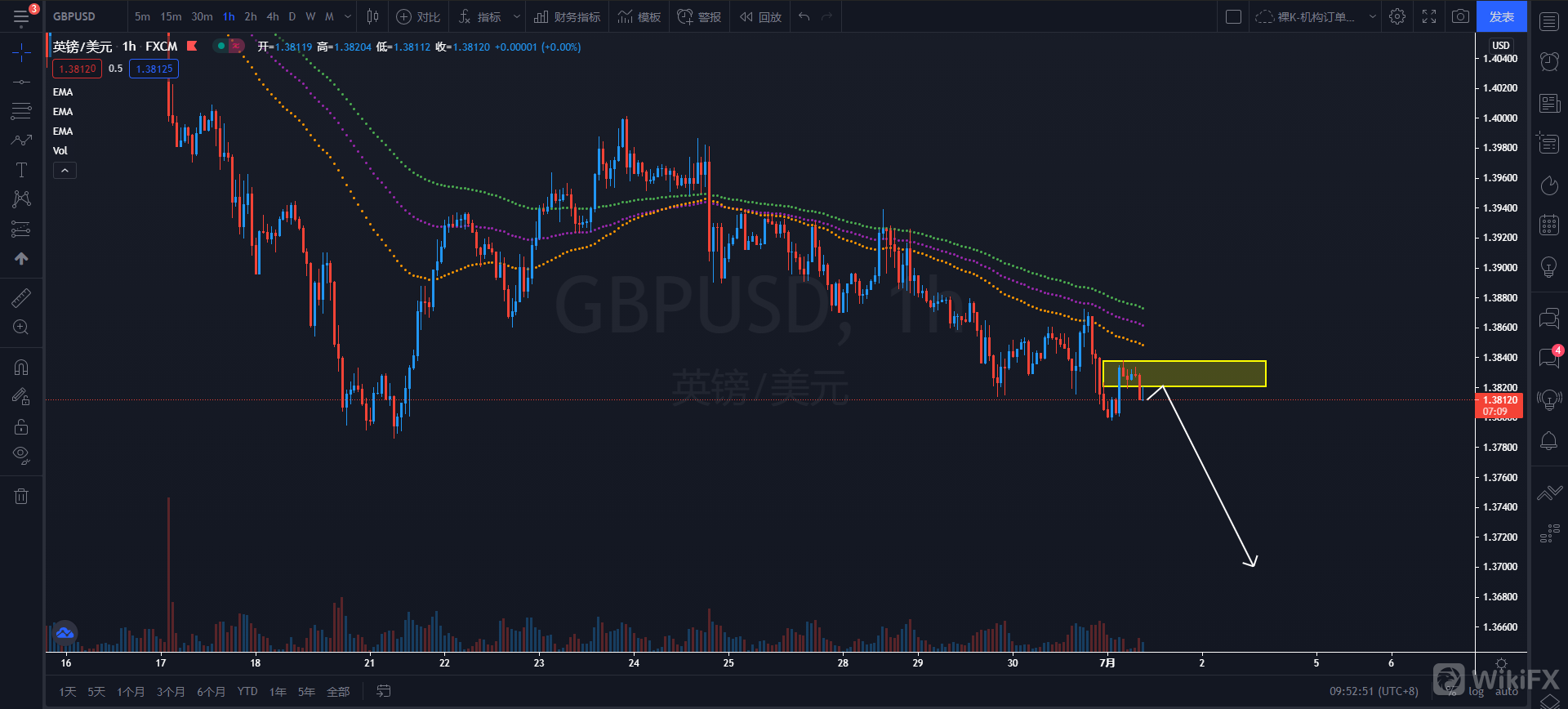Screen dimensions: 1568x709
Task: Open chart settings gear in top toolbar
Action: (1397, 16)
